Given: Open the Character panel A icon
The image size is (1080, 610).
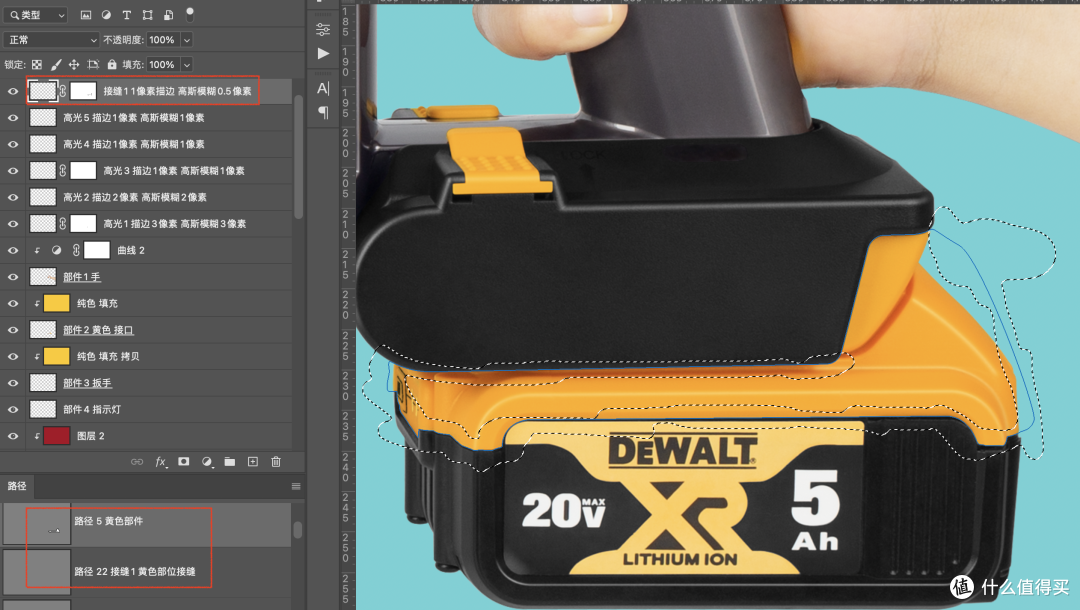Looking at the screenshot, I should click(323, 88).
